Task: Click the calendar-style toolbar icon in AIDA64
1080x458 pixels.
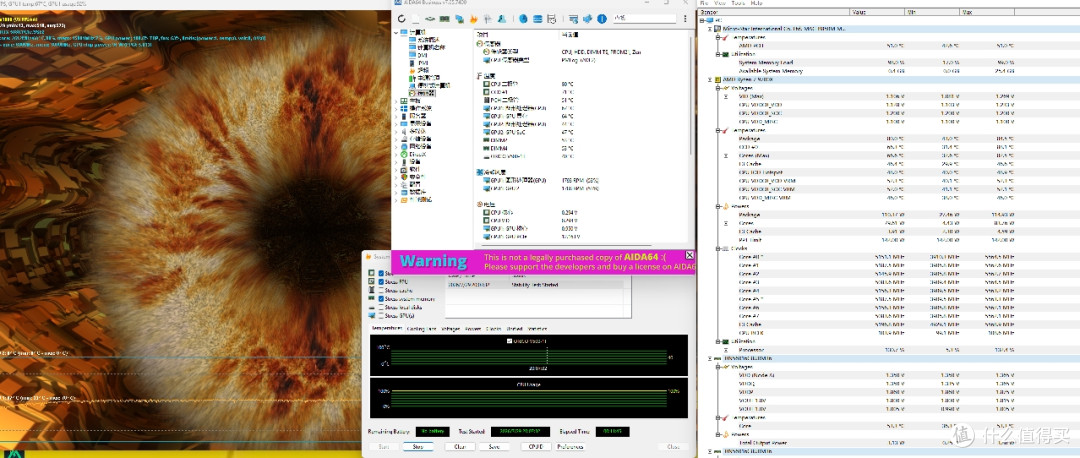Action: pyautogui.click(x=552, y=19)
